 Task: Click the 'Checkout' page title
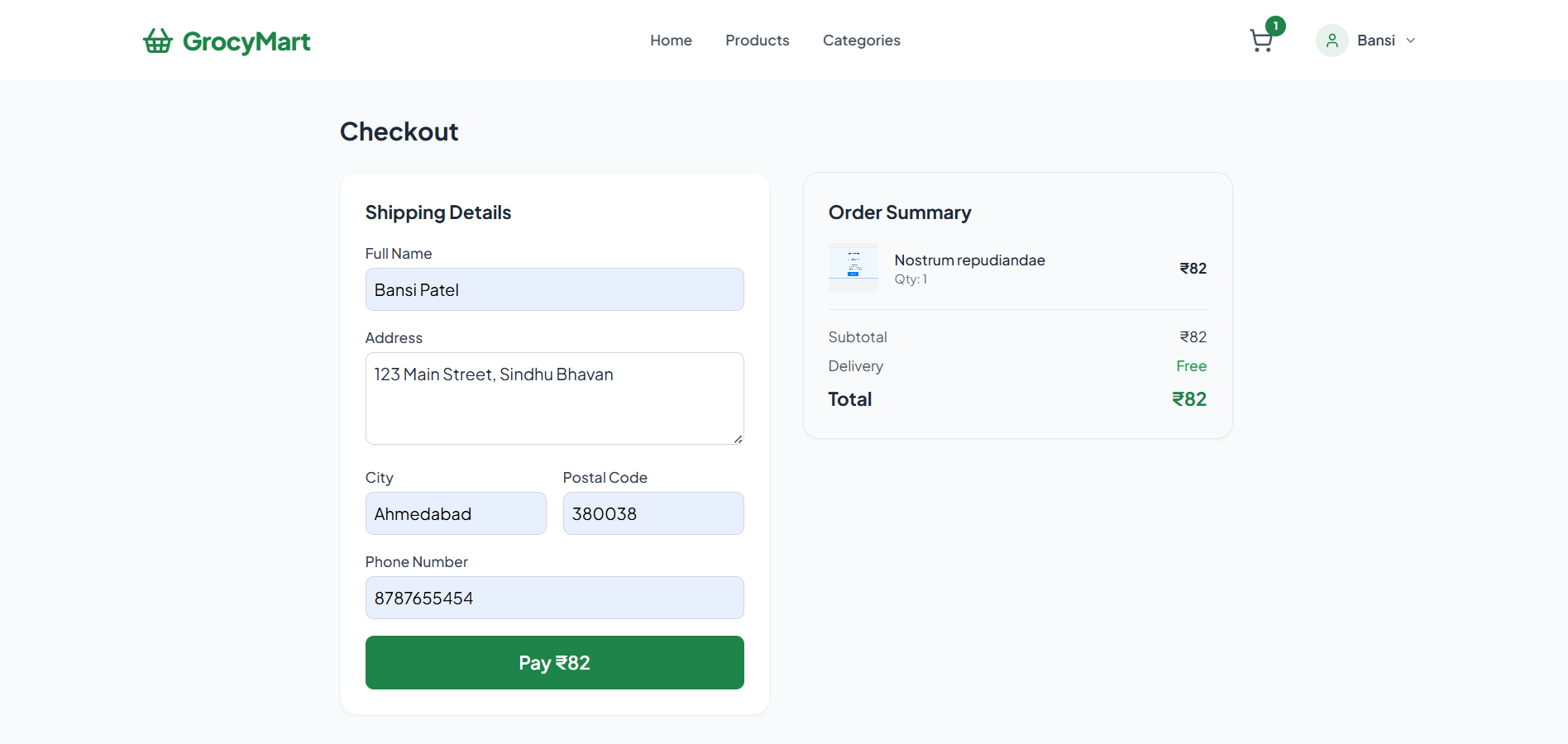[x=399, y=131]
